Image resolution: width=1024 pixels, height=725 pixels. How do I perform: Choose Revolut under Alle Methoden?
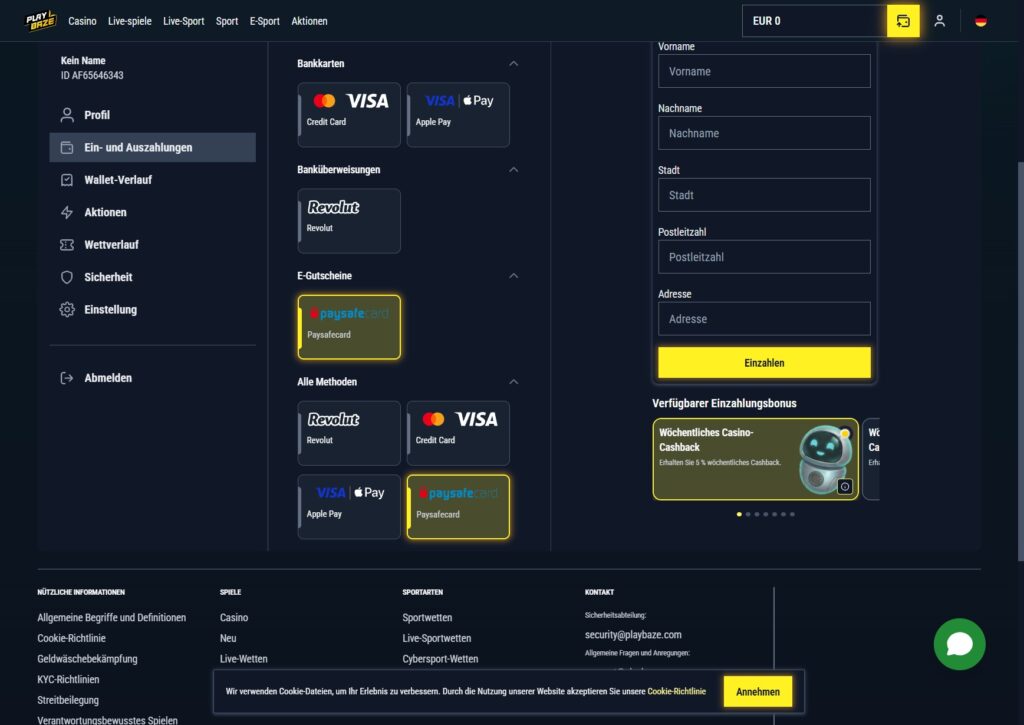coord(349,433)
